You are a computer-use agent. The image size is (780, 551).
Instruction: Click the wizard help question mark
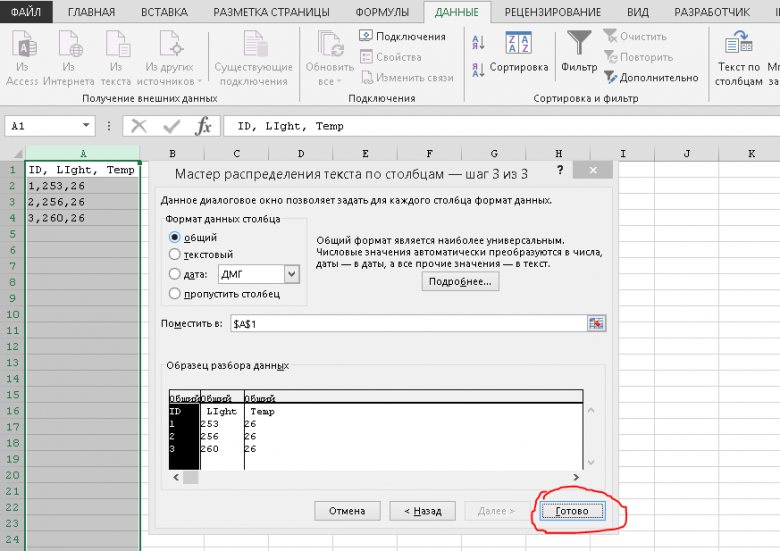[x=560, y=170]
